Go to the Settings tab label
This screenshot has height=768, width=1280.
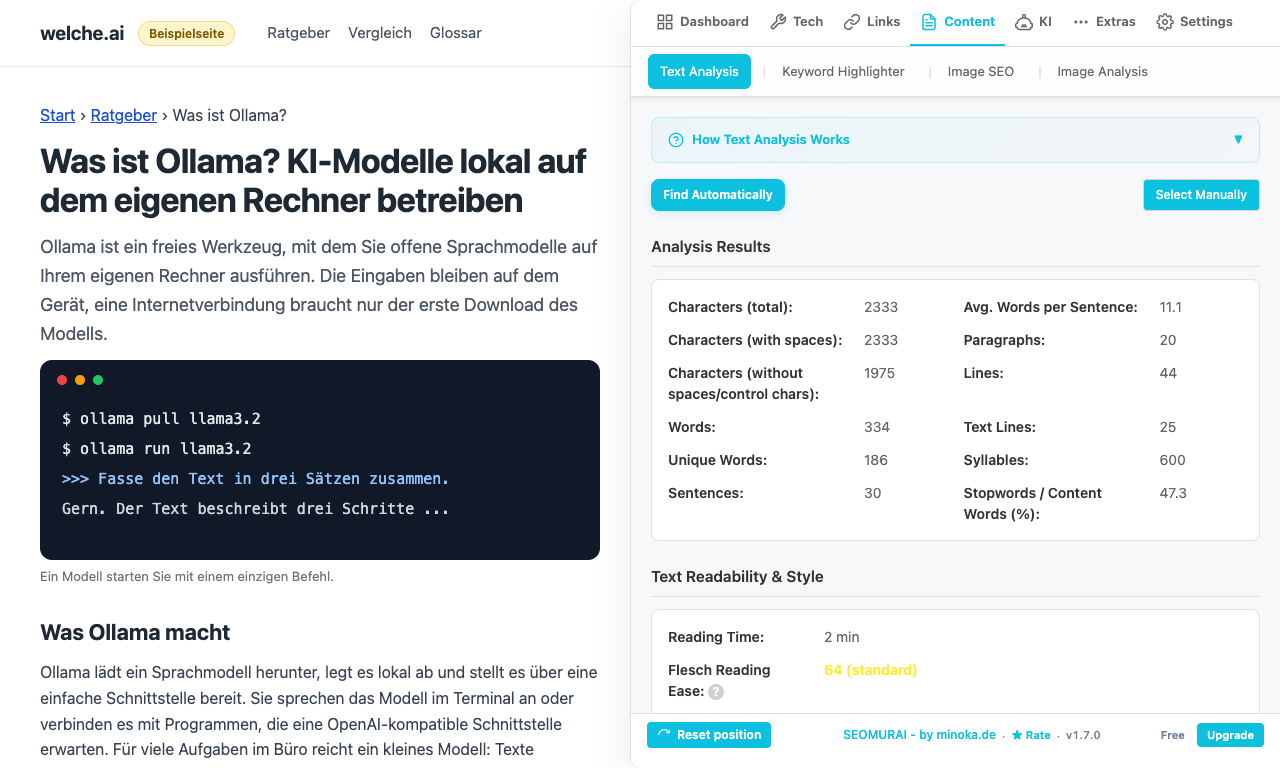1206,22
